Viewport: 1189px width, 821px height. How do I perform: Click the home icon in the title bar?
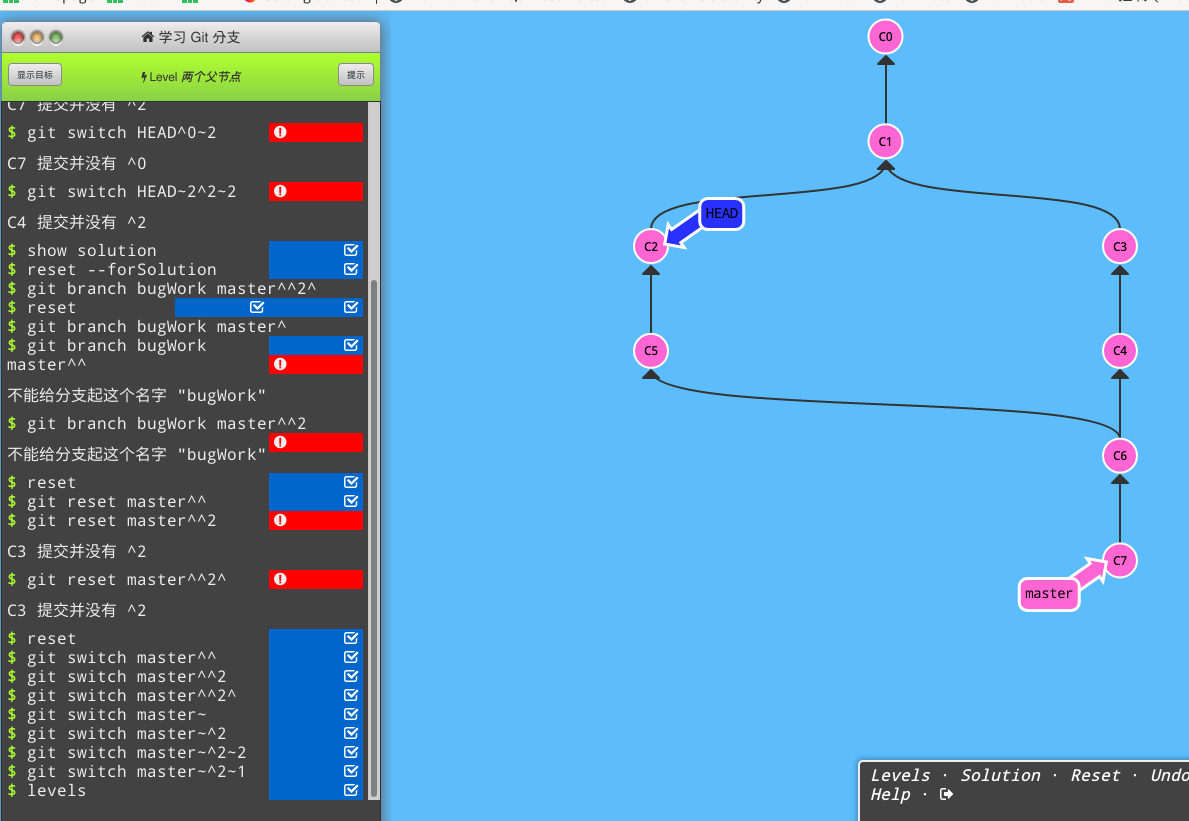tap(148, 38)
